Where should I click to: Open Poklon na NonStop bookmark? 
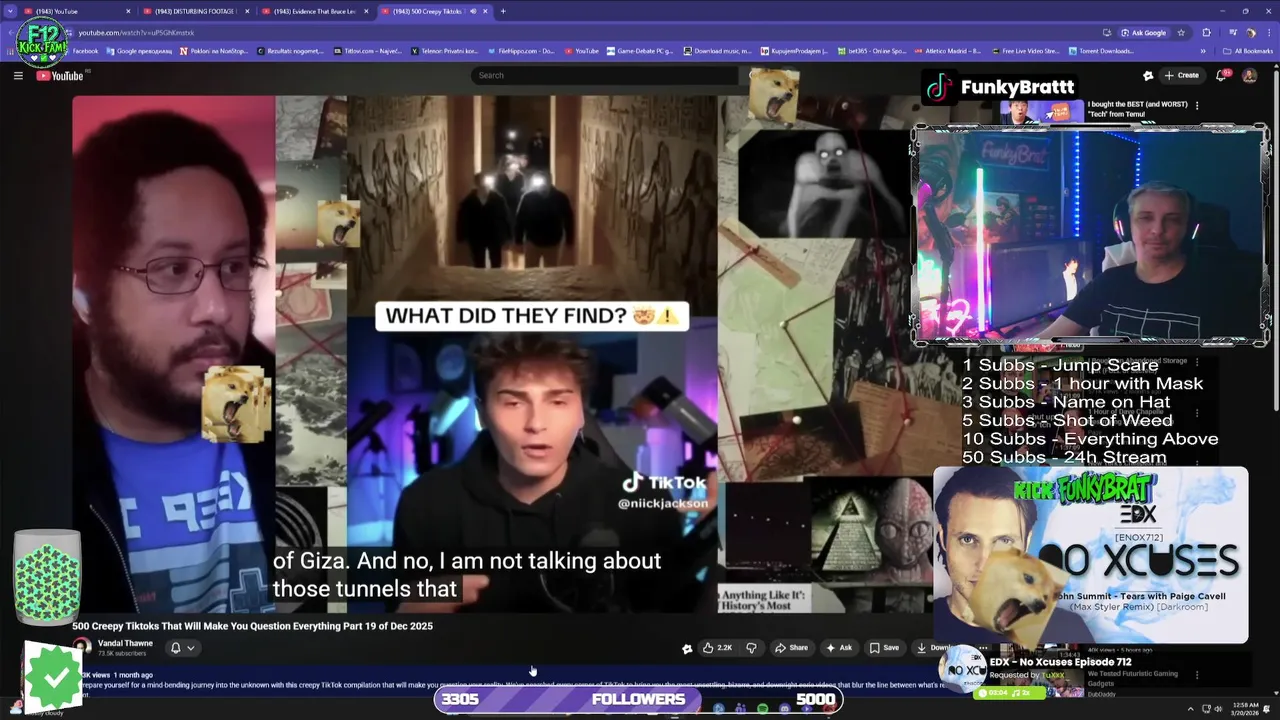(214, 51)
